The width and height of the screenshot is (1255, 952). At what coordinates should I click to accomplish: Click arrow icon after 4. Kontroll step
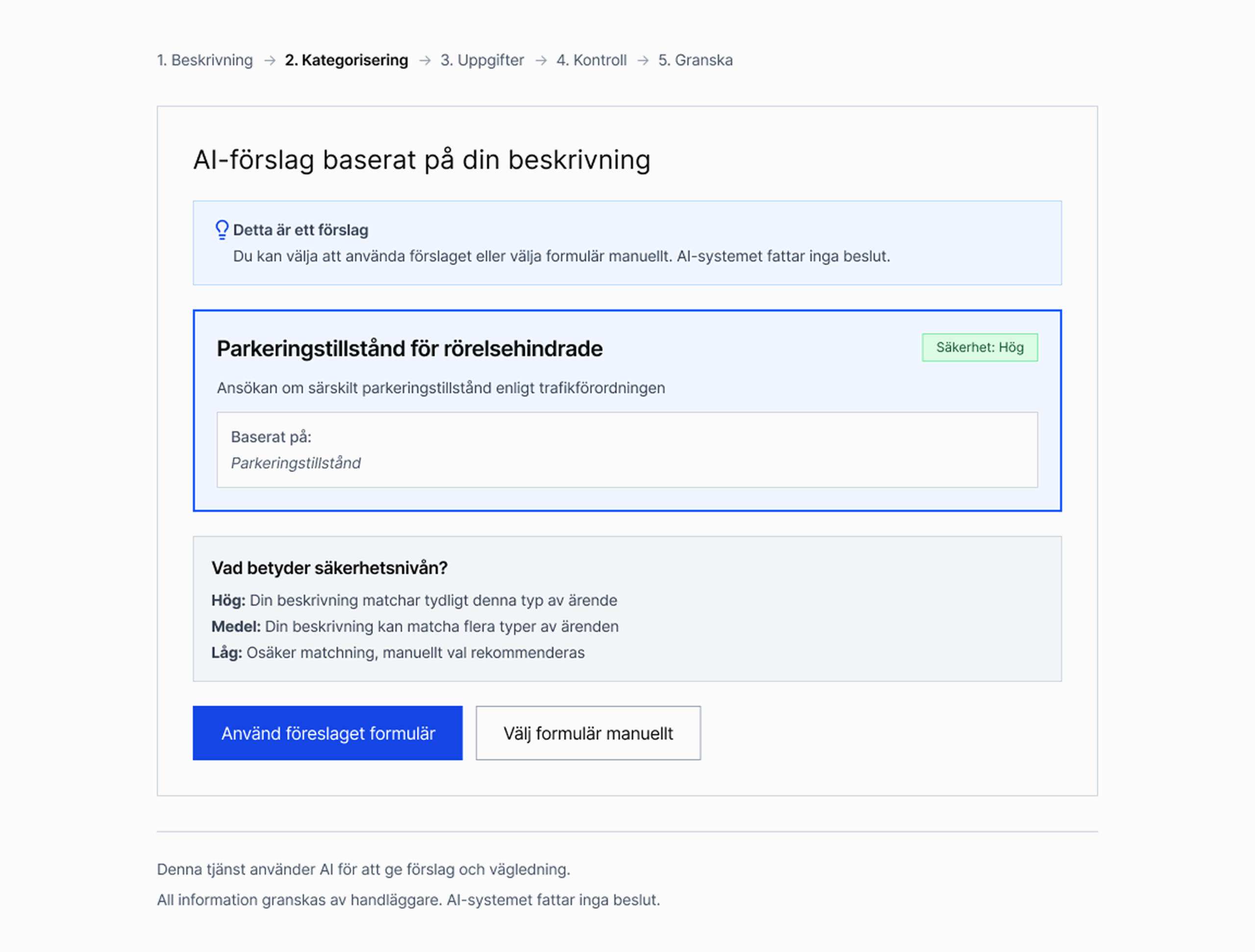point(643,60)
